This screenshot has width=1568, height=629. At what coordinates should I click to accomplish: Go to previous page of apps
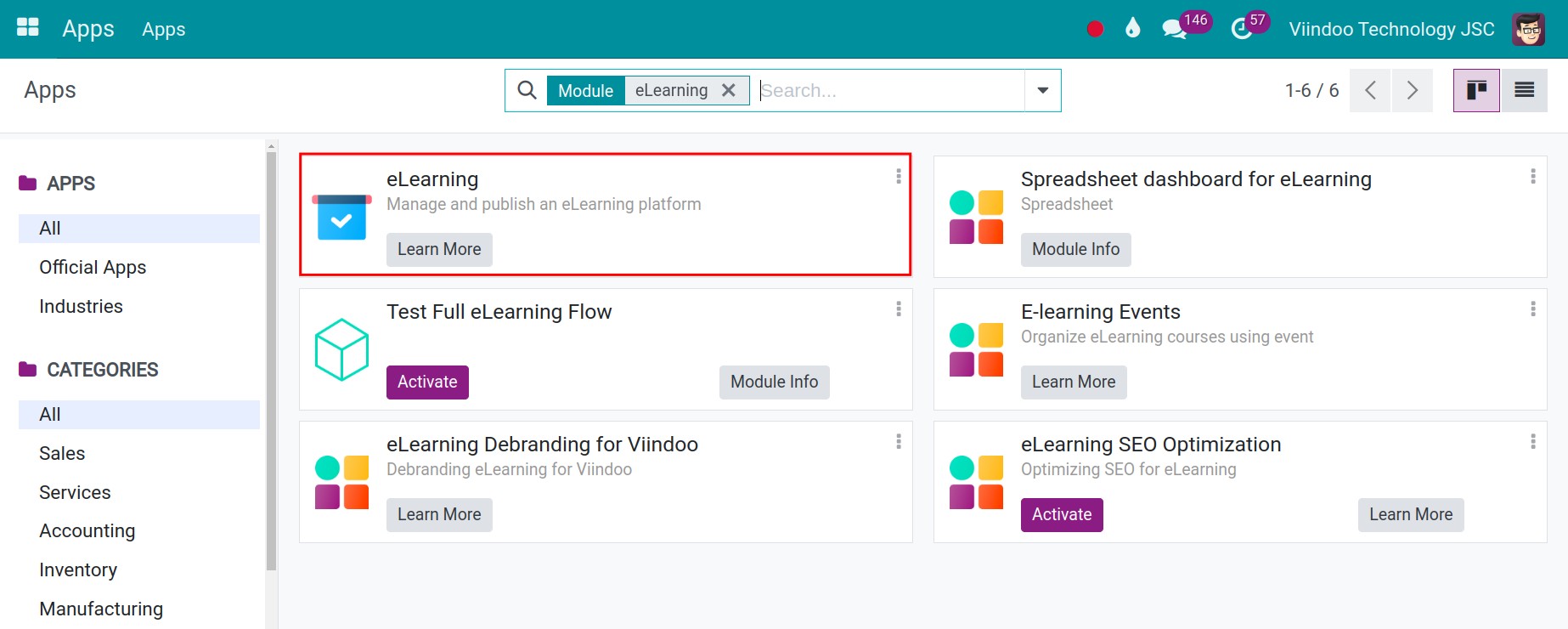1370,90
